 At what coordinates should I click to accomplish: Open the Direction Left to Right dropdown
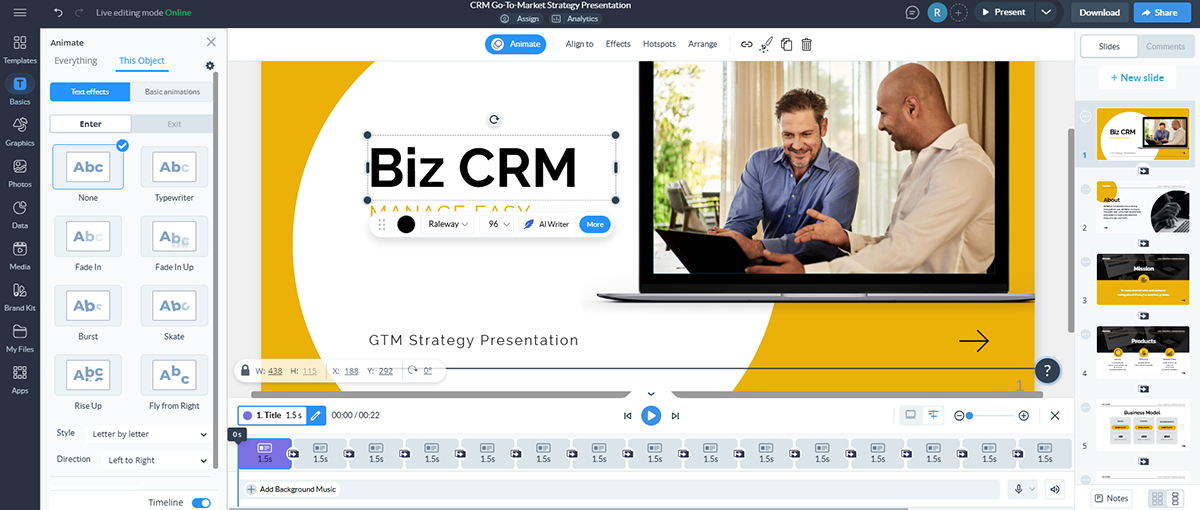tap(154, 460)
